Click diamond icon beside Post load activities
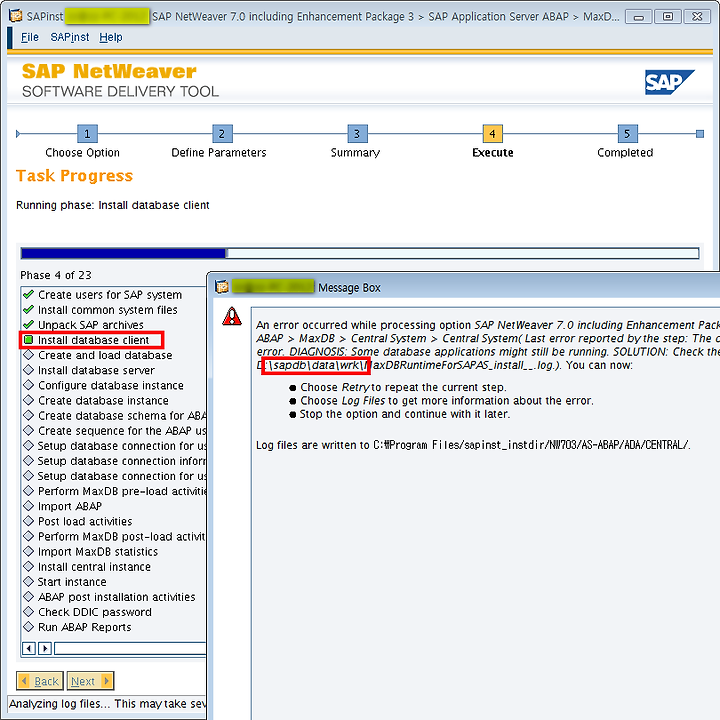This screenshot has height=720, width=720. [x=28, y=521]
